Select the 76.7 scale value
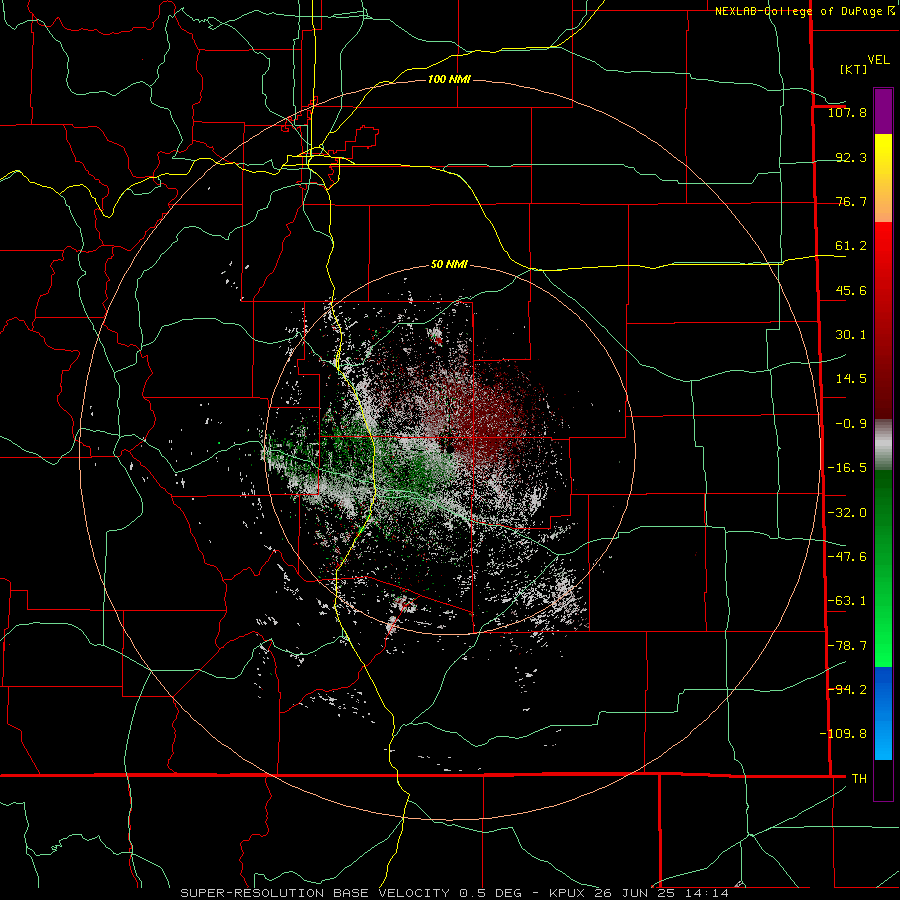 [851, 201]
